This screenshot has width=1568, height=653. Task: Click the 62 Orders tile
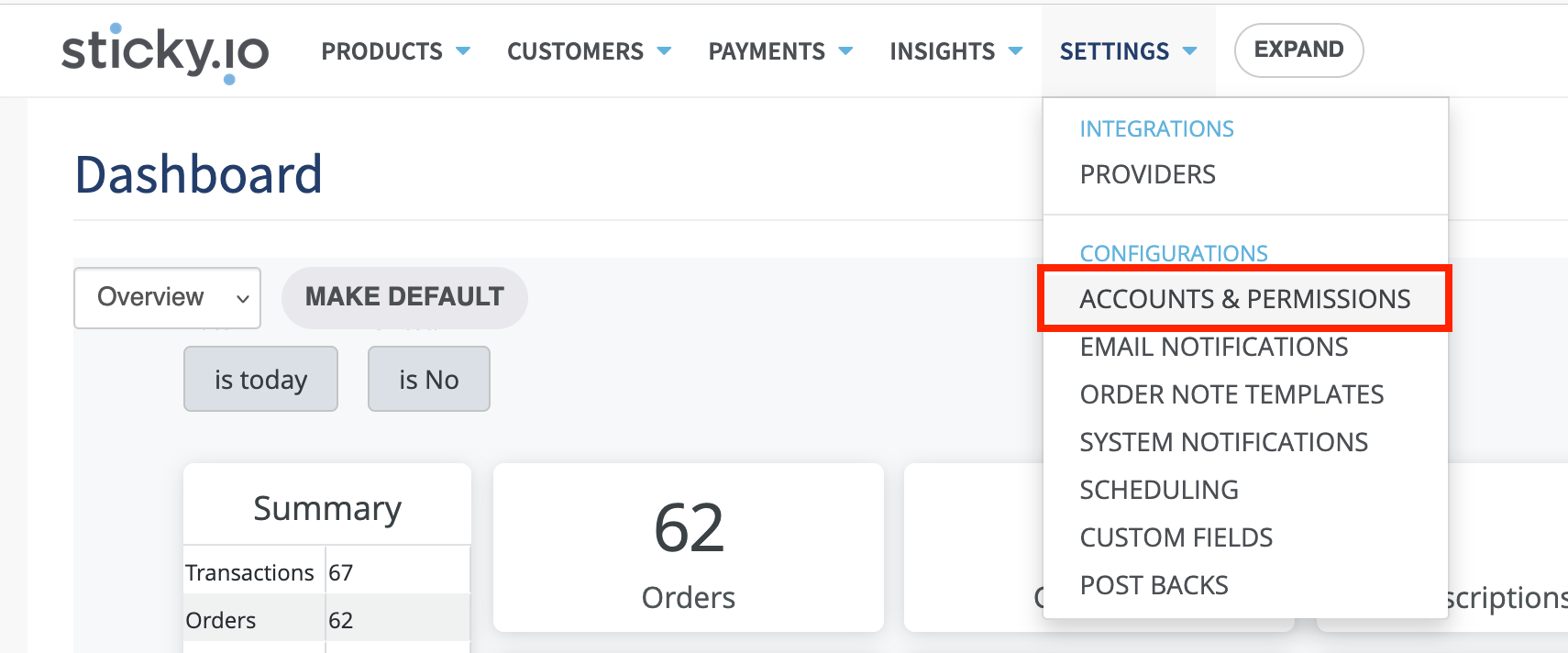coord(688,548)
